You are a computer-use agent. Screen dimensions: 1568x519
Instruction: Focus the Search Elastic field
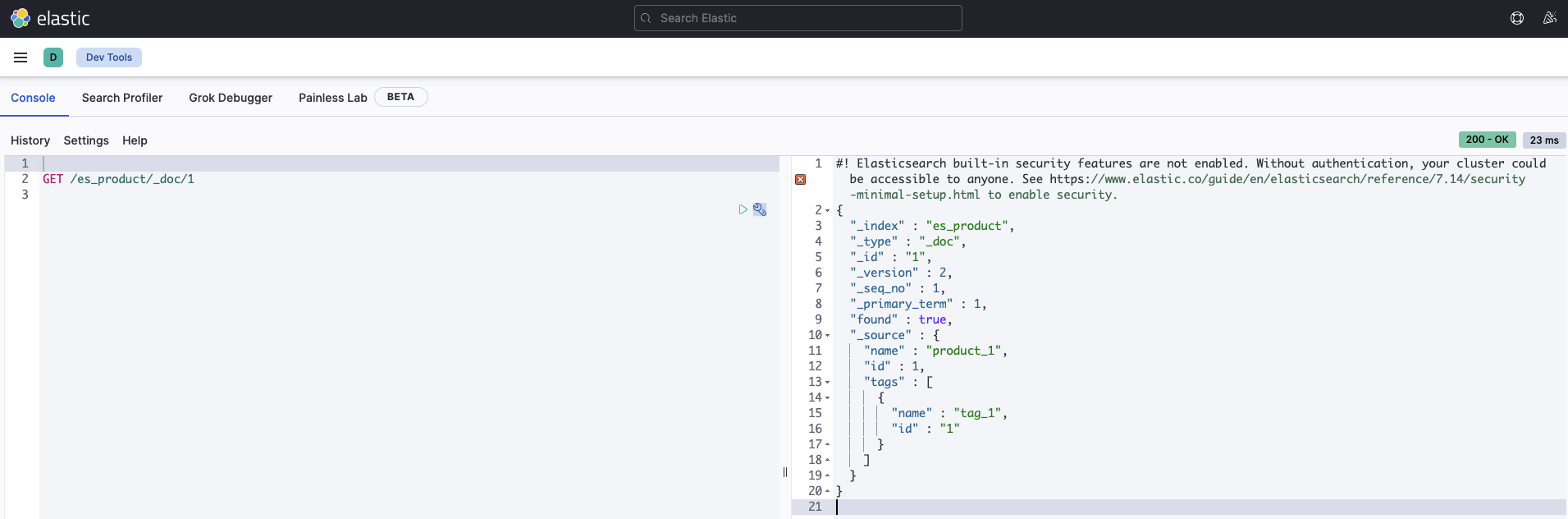point(798,18)
